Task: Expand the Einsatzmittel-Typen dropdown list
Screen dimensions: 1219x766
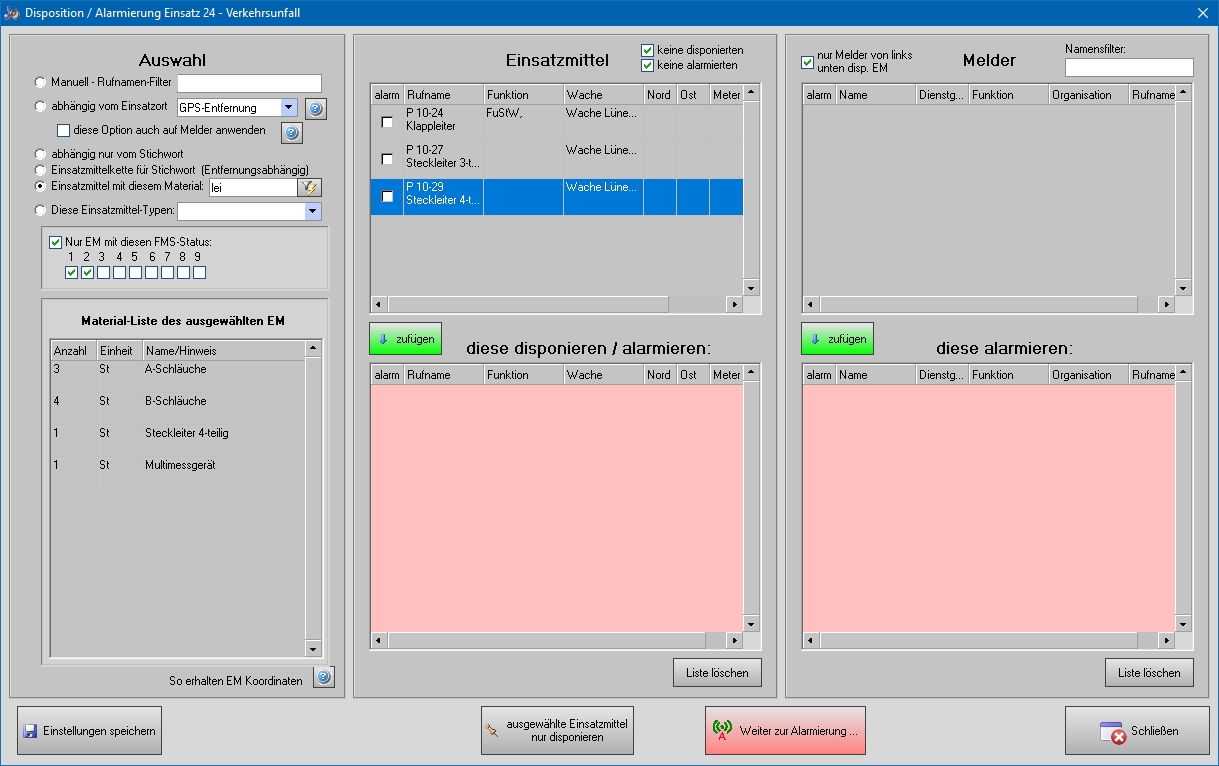Action: tap(312, 211)
